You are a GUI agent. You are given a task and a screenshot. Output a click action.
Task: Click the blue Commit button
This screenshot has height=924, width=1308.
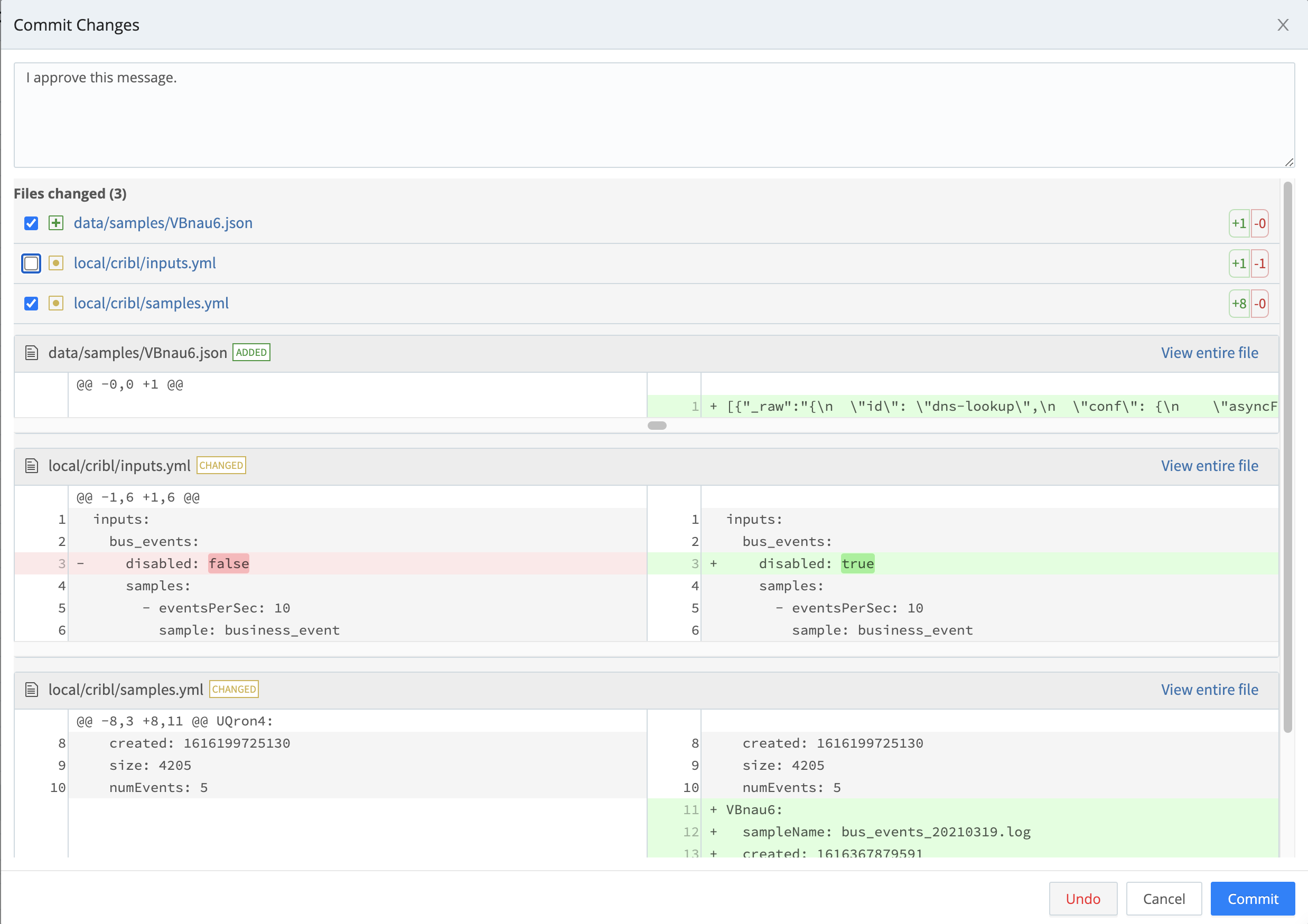pyautogui.click(x=1253, y=898)
